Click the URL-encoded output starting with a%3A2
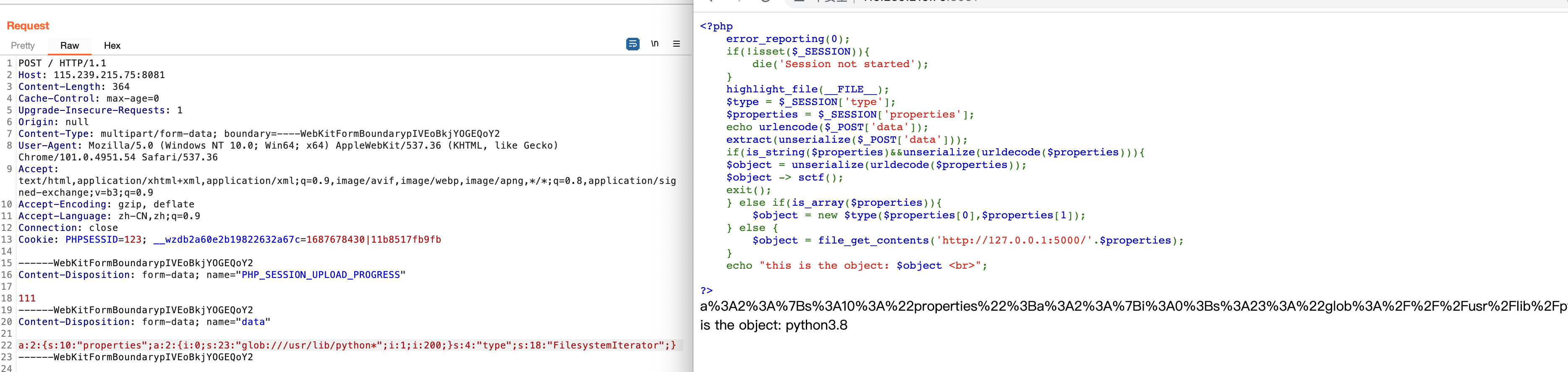The image size is (1568, 372). click(x=1133, y=306)
